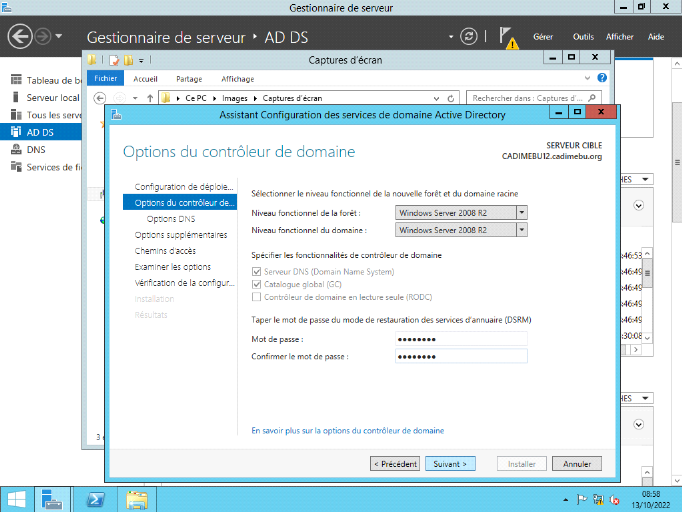This screenshot has width=682, height=512.
Task: Refresh the Server Manager dashboard
Action: click(468, 37)
